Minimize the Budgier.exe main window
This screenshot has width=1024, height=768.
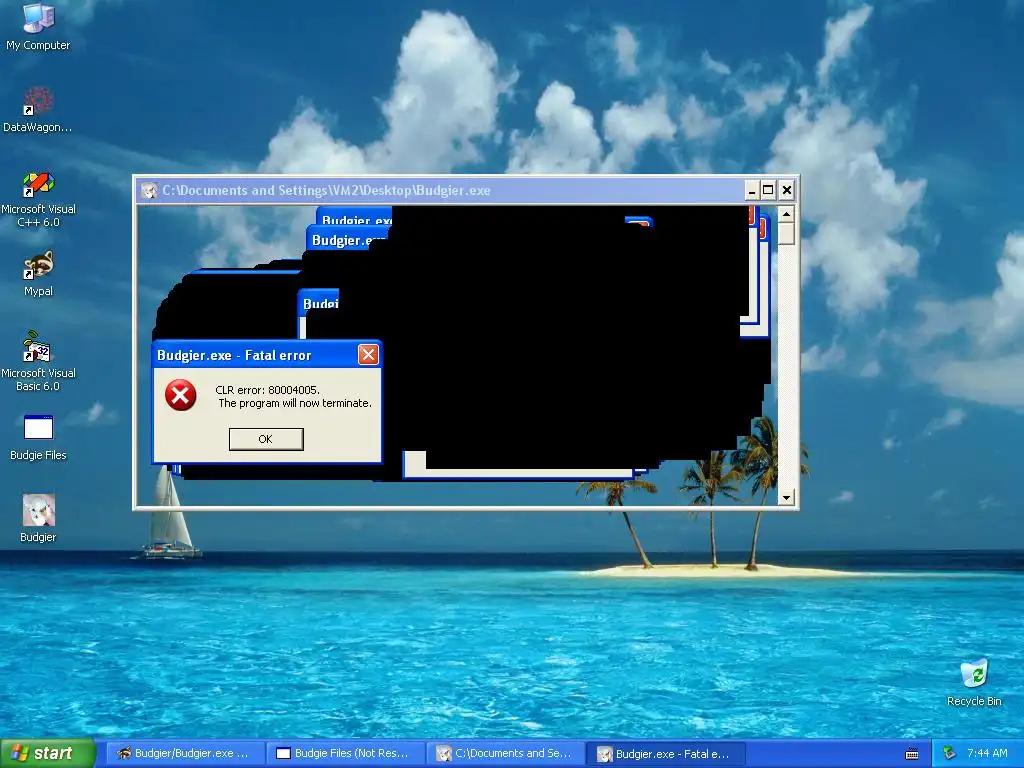tap(752, 191)
